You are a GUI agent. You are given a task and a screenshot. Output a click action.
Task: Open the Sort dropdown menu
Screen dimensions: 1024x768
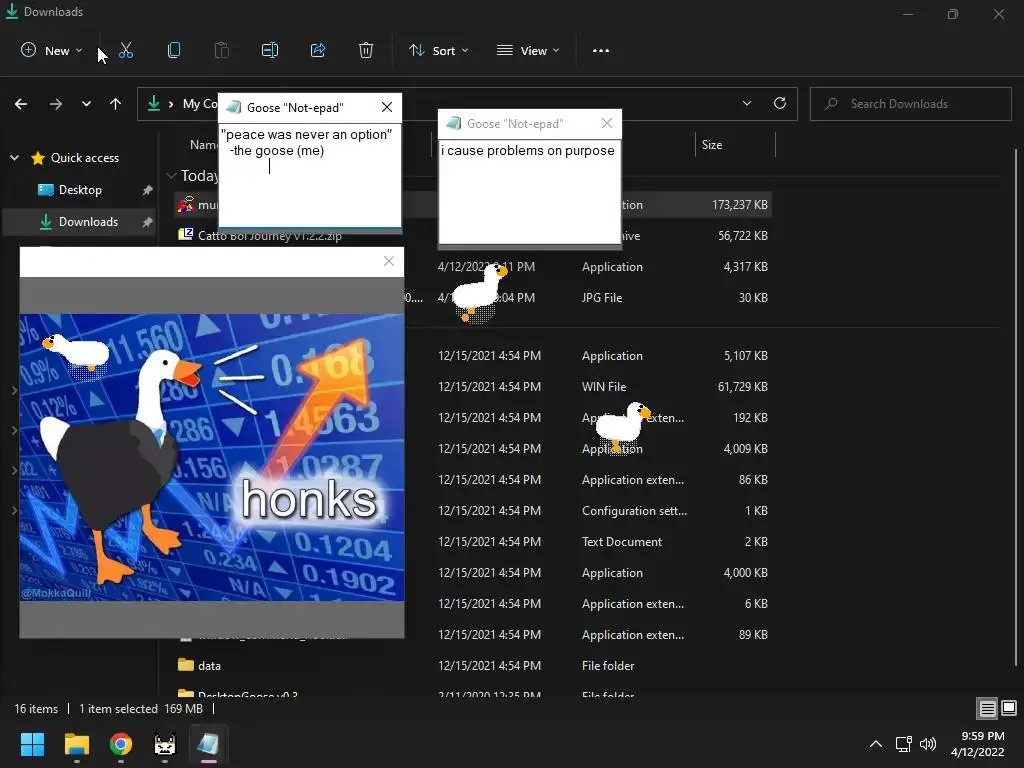439,50
